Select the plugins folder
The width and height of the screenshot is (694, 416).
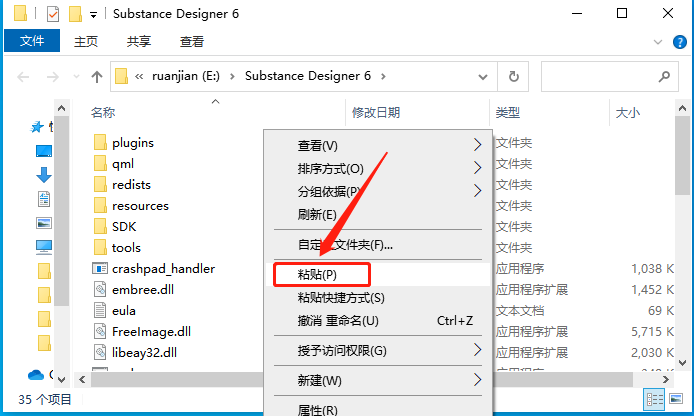click(x=132, y=143)
